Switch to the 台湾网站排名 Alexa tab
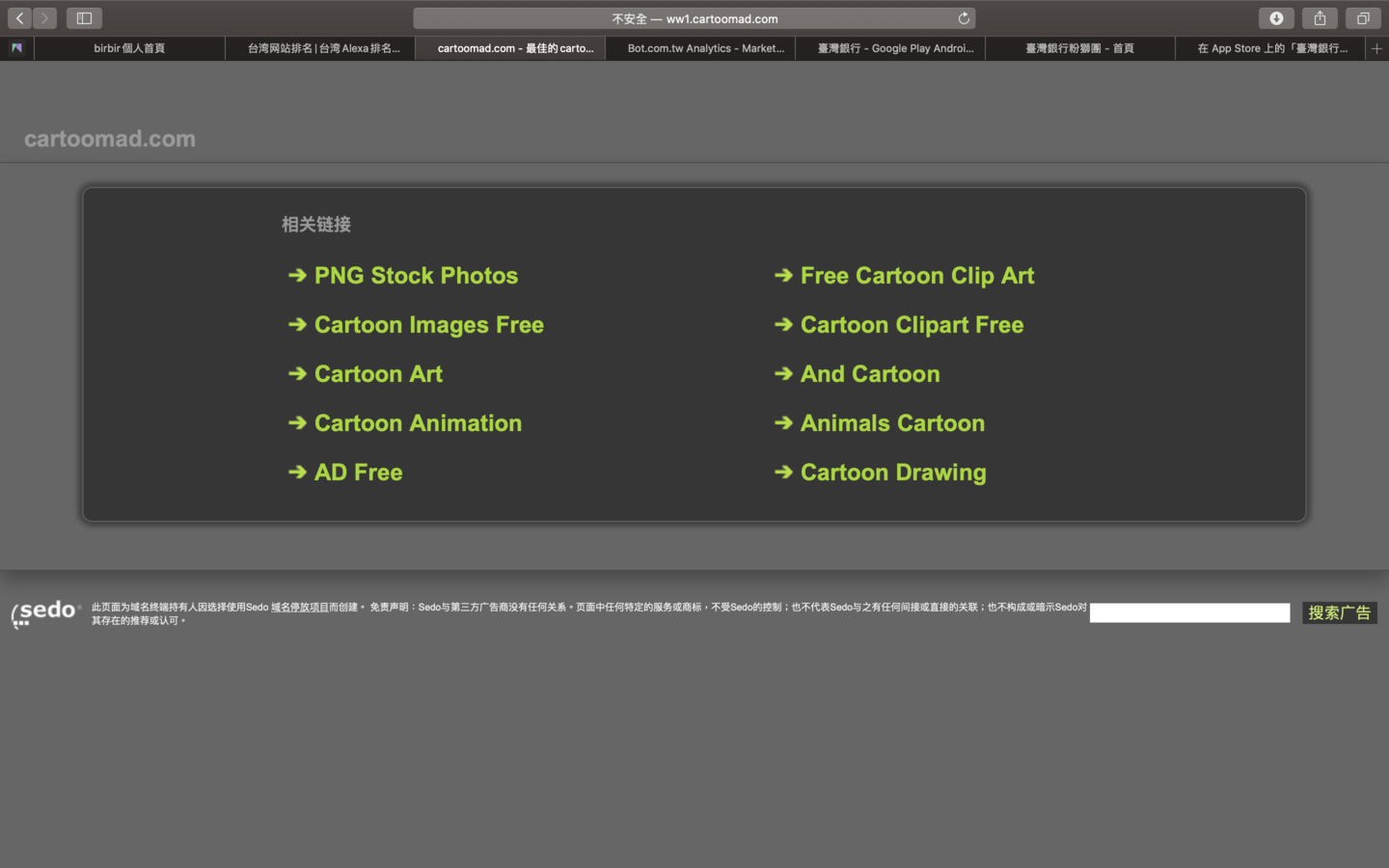 (320, 48)
